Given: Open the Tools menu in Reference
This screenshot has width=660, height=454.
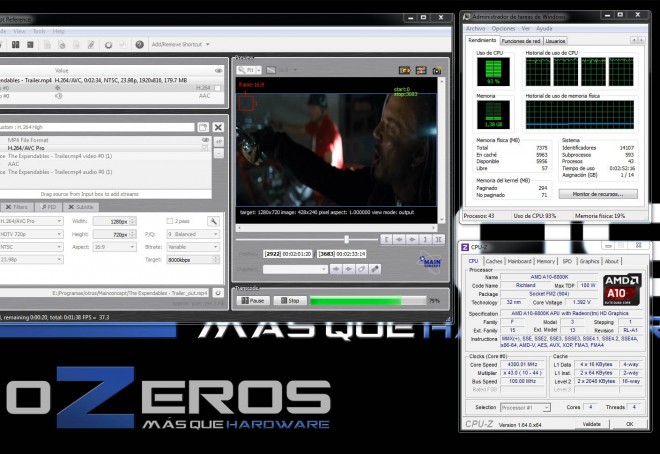Looking at the screenshot, I should pos(39,31).
